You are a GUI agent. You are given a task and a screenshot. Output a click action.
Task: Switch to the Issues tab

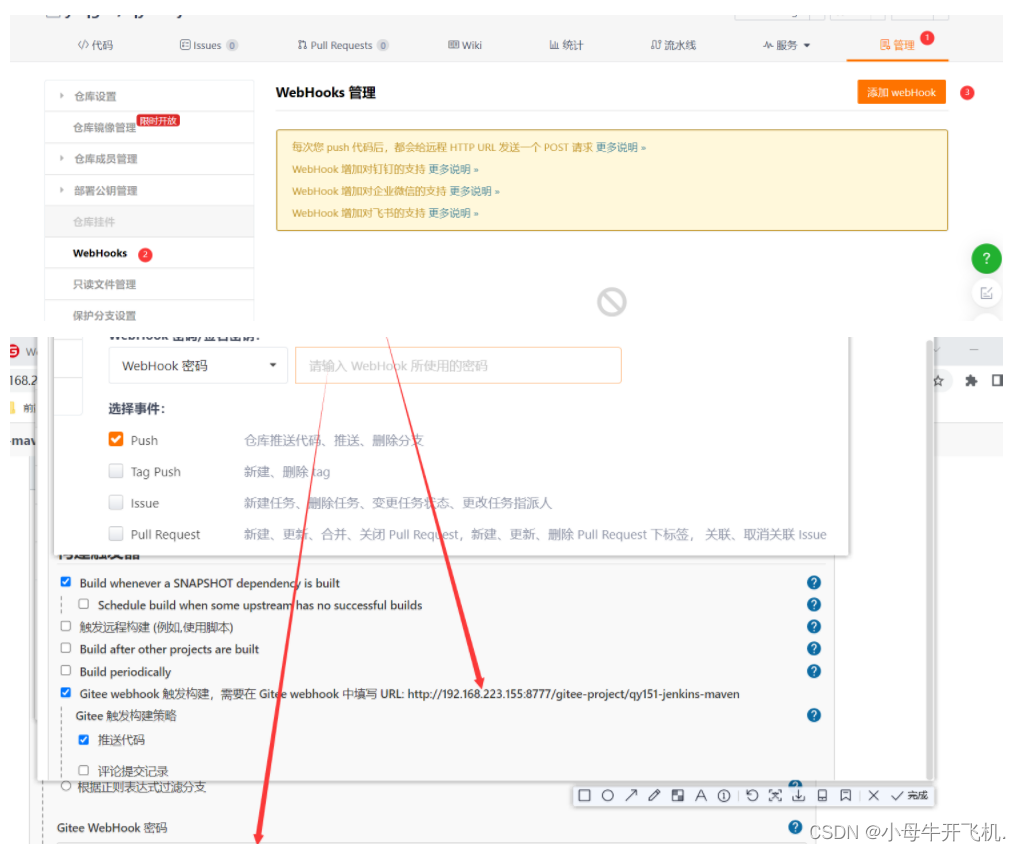[x=208, y=46]
